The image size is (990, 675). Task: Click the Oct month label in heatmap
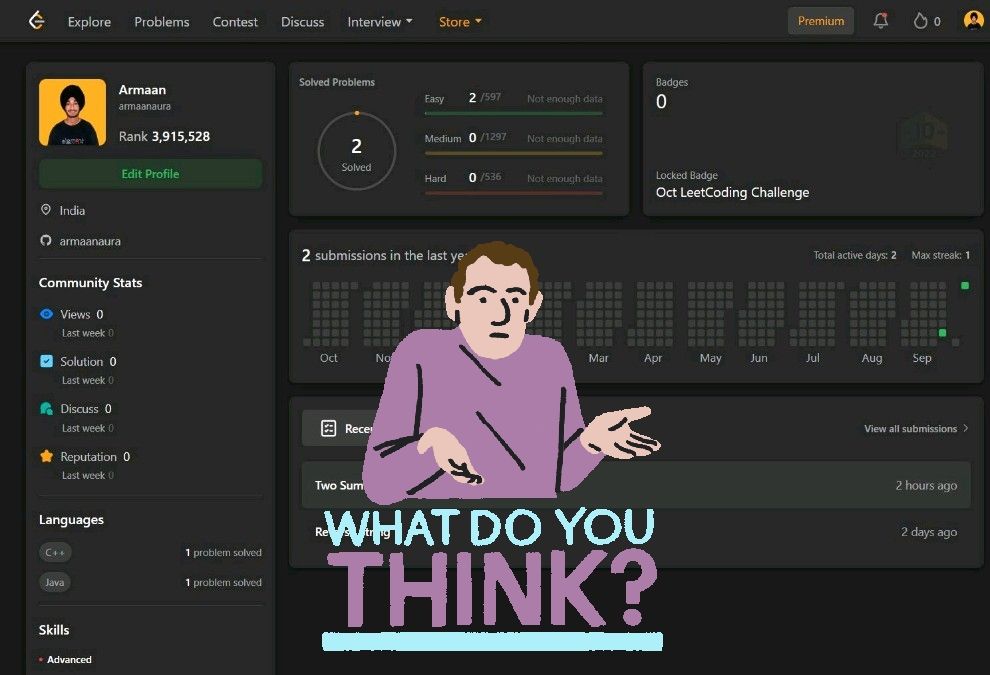pos(328,358)
